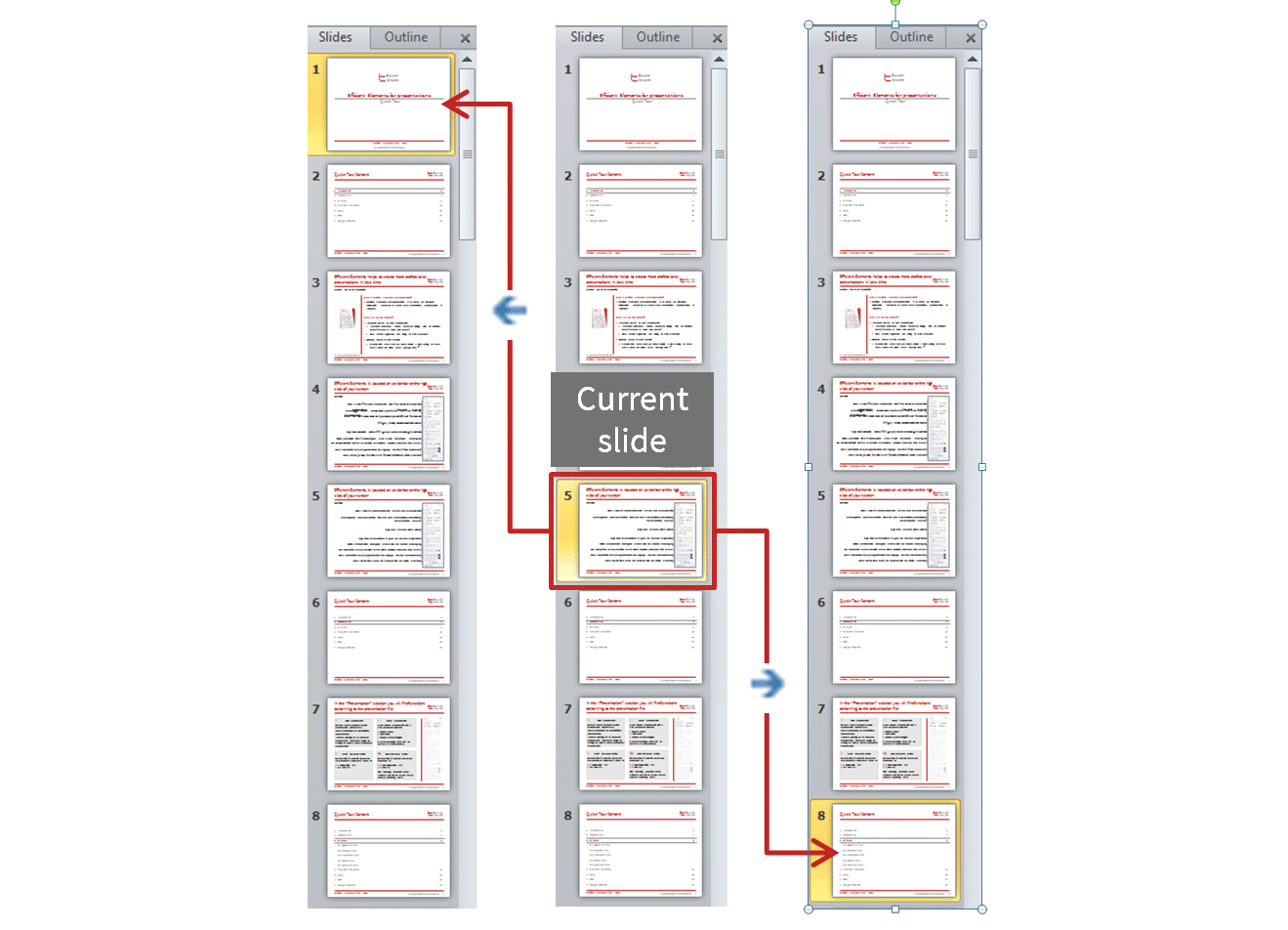The image size is (1288, 930).
Task: Click the middle panel scrollbar thumb
Action: [x=719, y=154]
